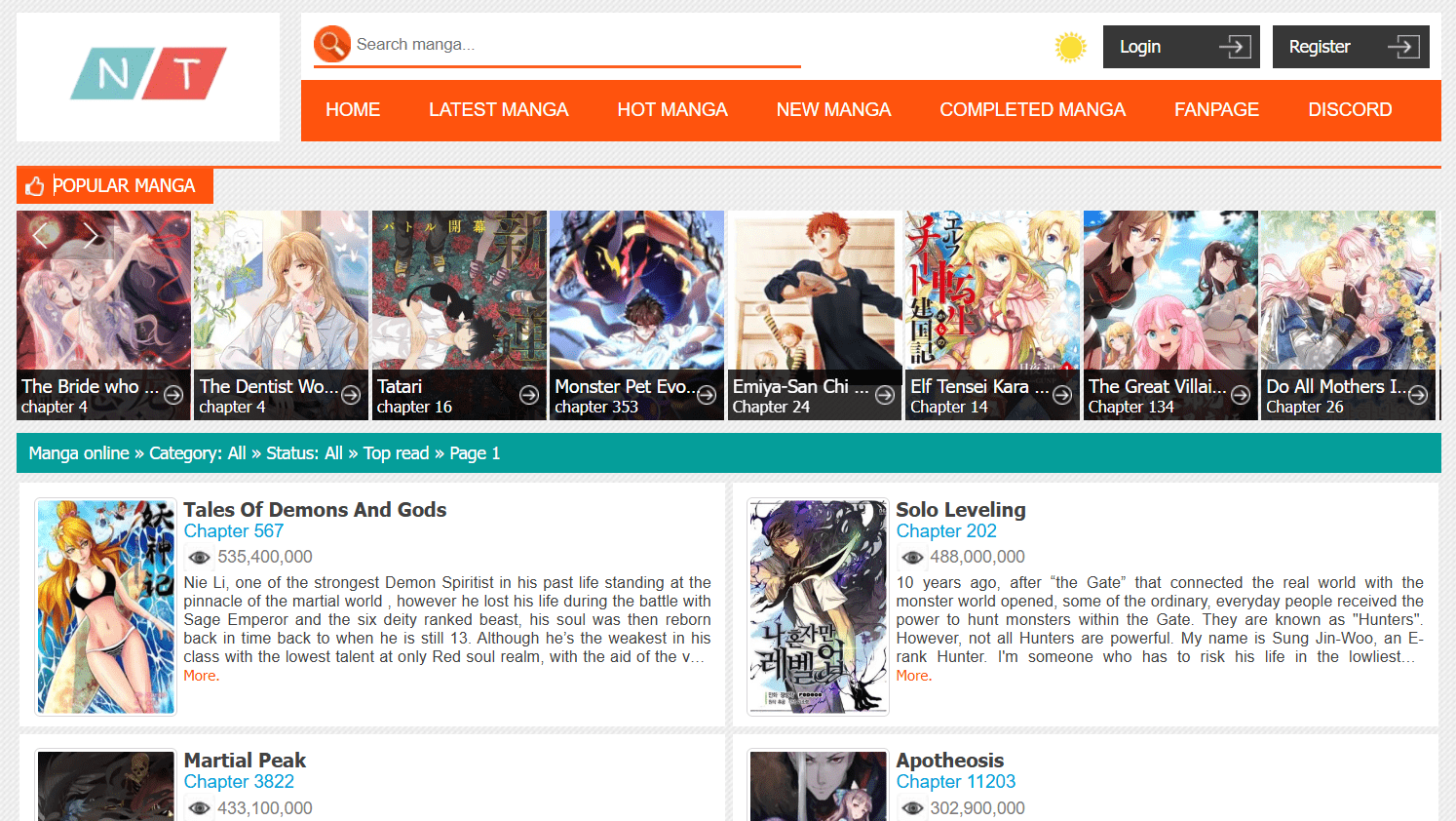Screen dimensions: 1456x821
Task: Click into the Search manga input field
Action: 575,45
